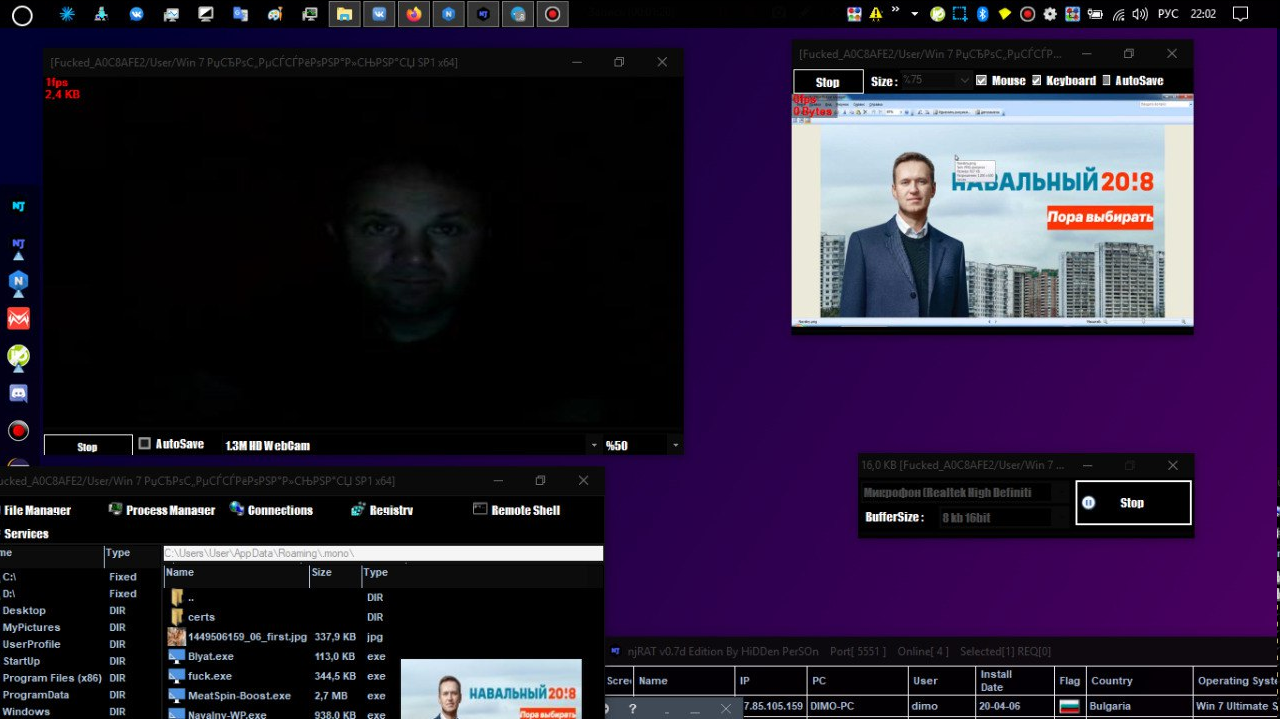Viewport: 1280px width, 719px height.
Task: Toggle the Mouse checkbox in remote desktop window
Action: 981,80
